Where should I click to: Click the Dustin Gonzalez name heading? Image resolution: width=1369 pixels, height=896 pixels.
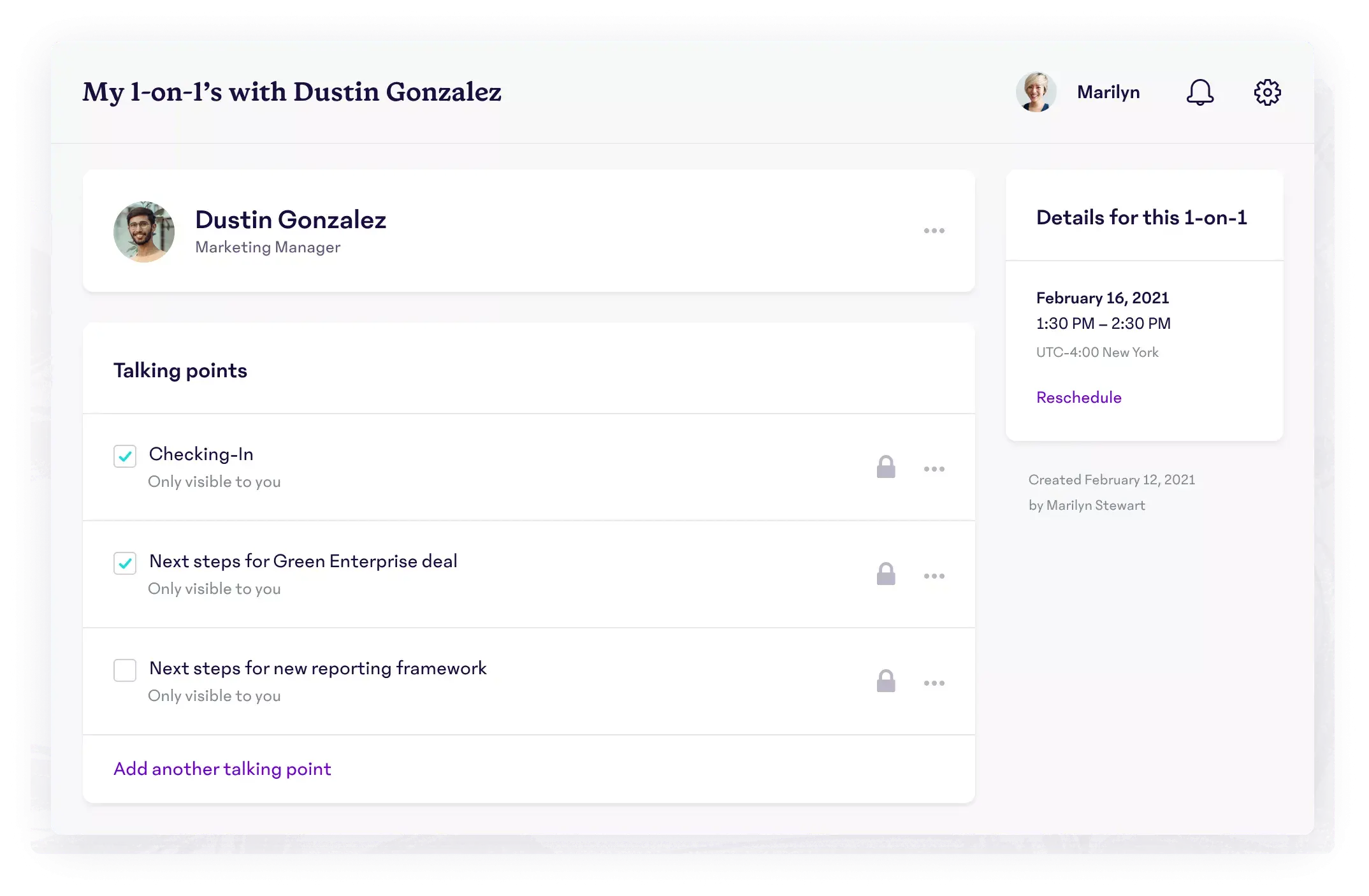pos(291,220)
